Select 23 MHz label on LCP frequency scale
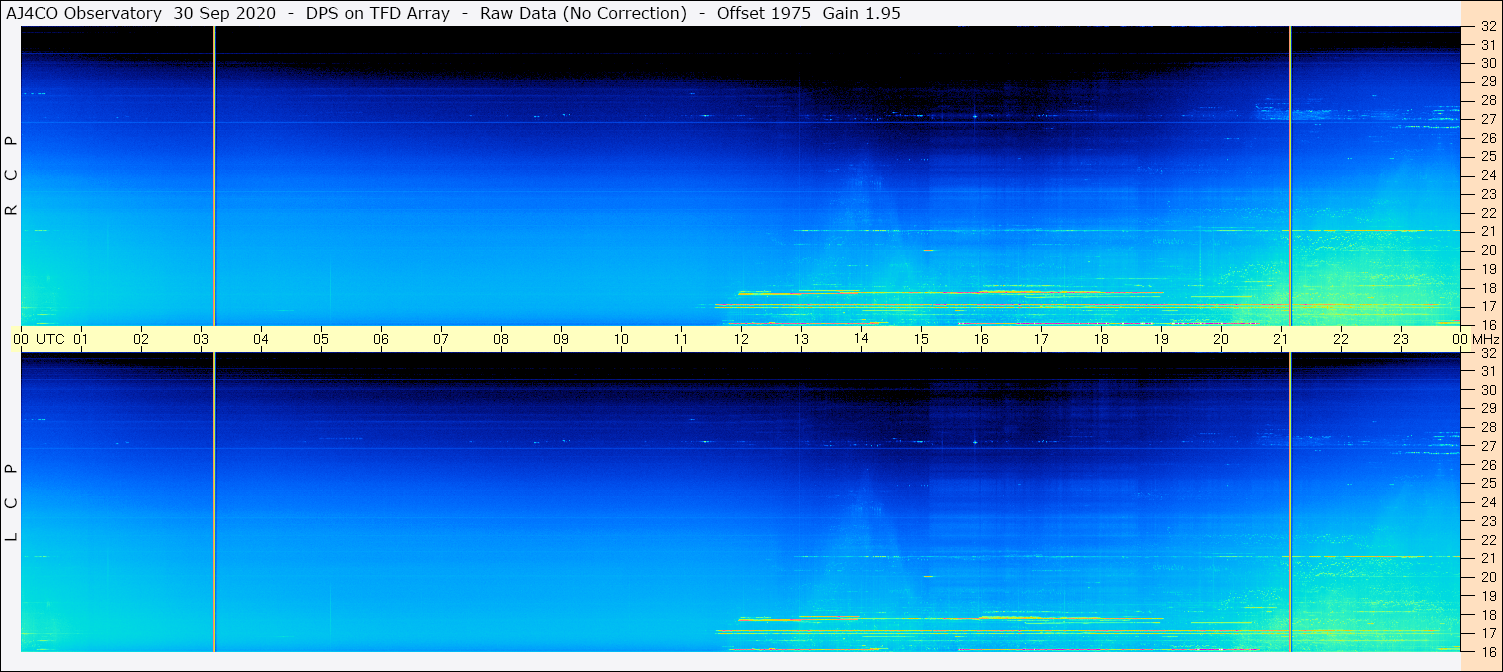Image resolution: width=1503 pixels, height=672 pixels. click(x=1487, y=521)
